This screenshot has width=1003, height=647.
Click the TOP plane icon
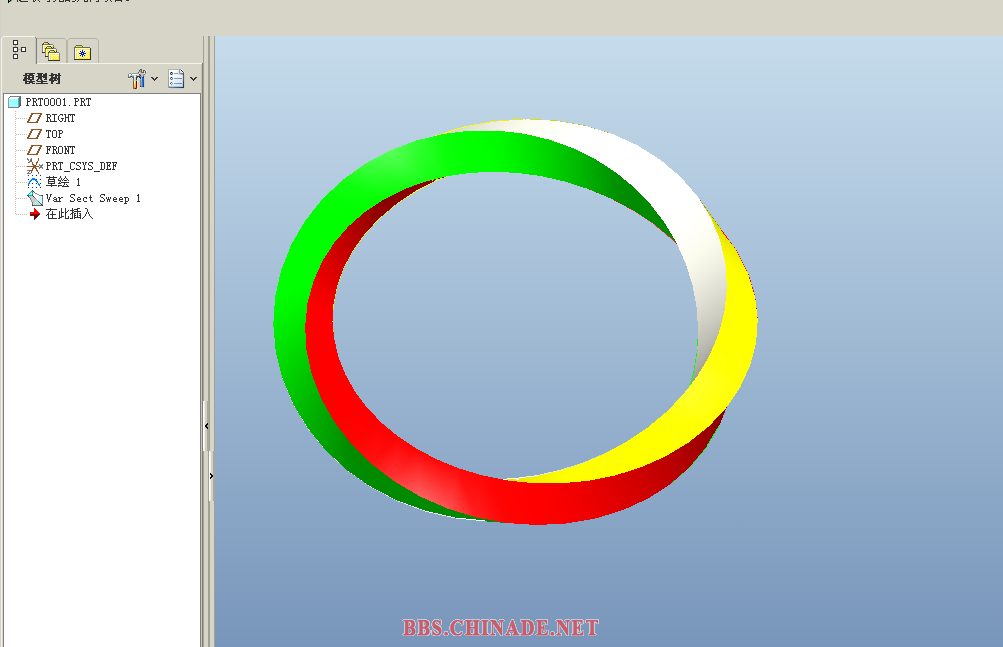click(35, 134)
